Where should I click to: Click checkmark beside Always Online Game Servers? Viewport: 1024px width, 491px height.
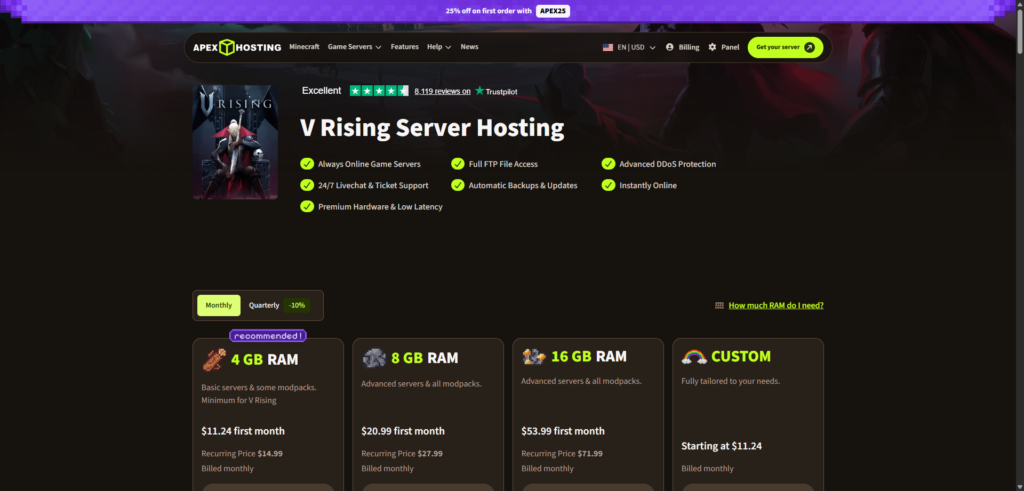306,164
